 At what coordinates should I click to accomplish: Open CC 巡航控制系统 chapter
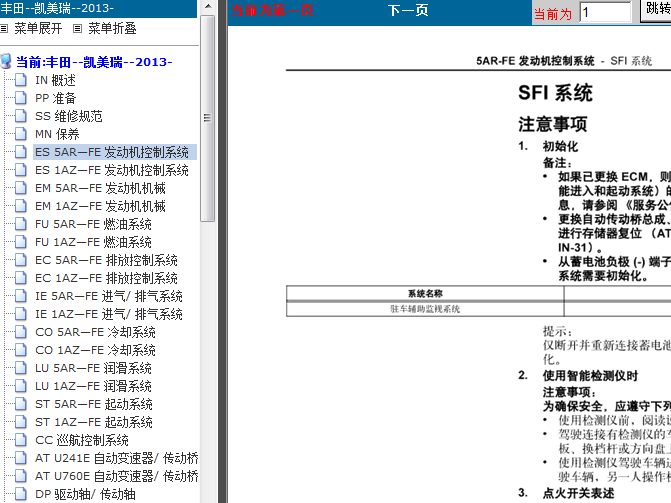[x=82, y=440]
